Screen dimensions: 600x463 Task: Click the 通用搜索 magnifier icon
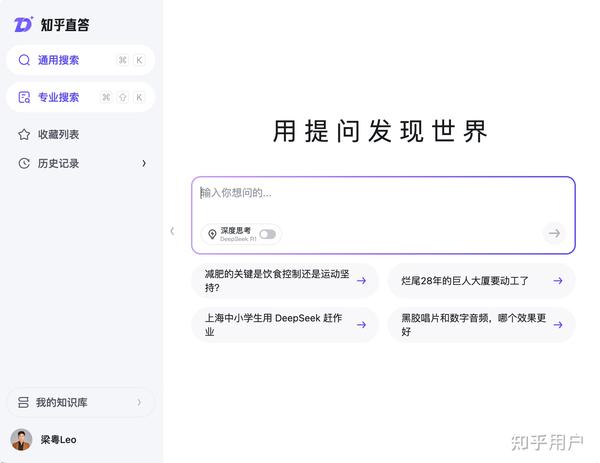[x=25, y=60]
